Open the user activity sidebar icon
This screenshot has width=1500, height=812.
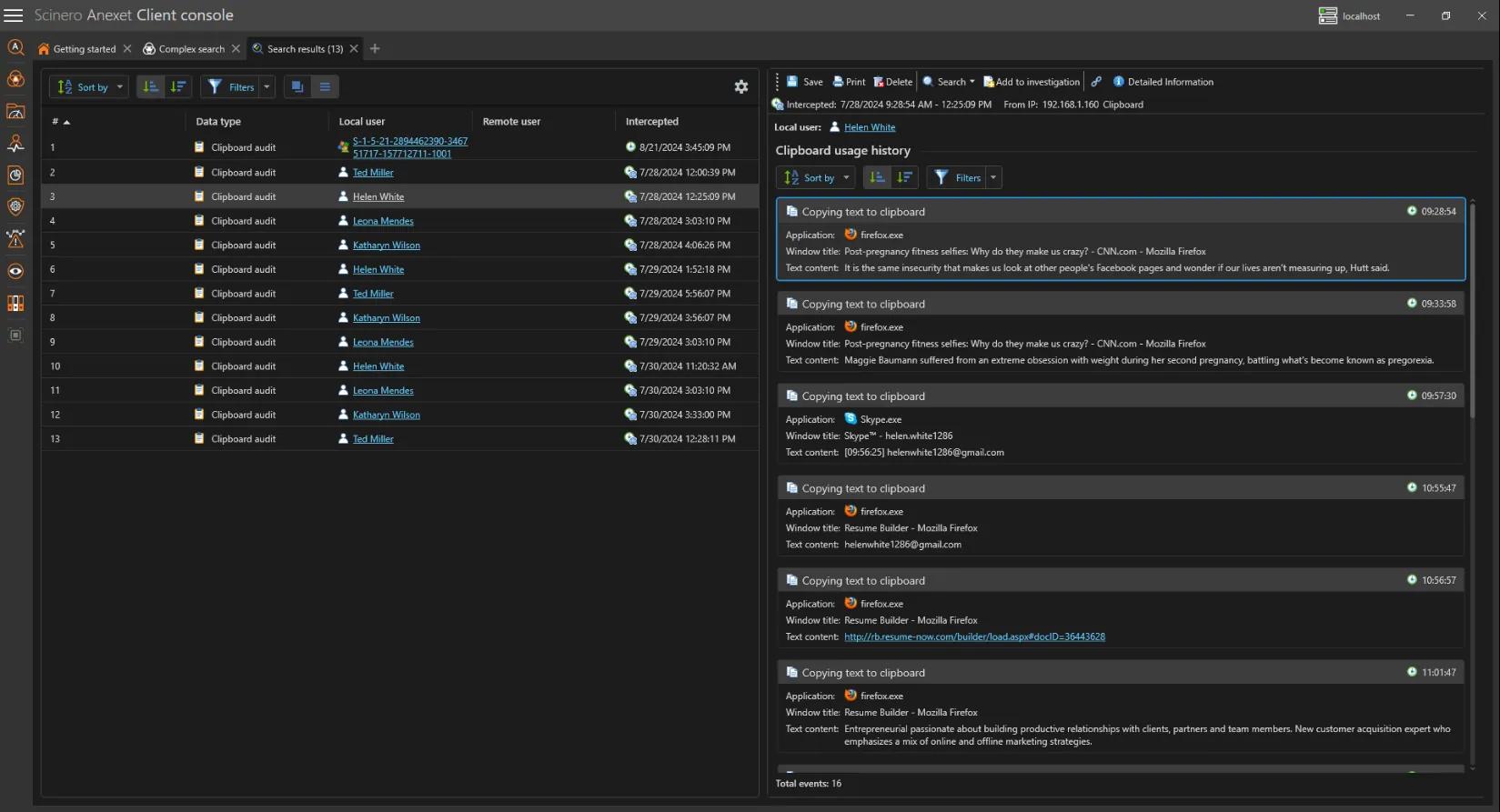15,143
